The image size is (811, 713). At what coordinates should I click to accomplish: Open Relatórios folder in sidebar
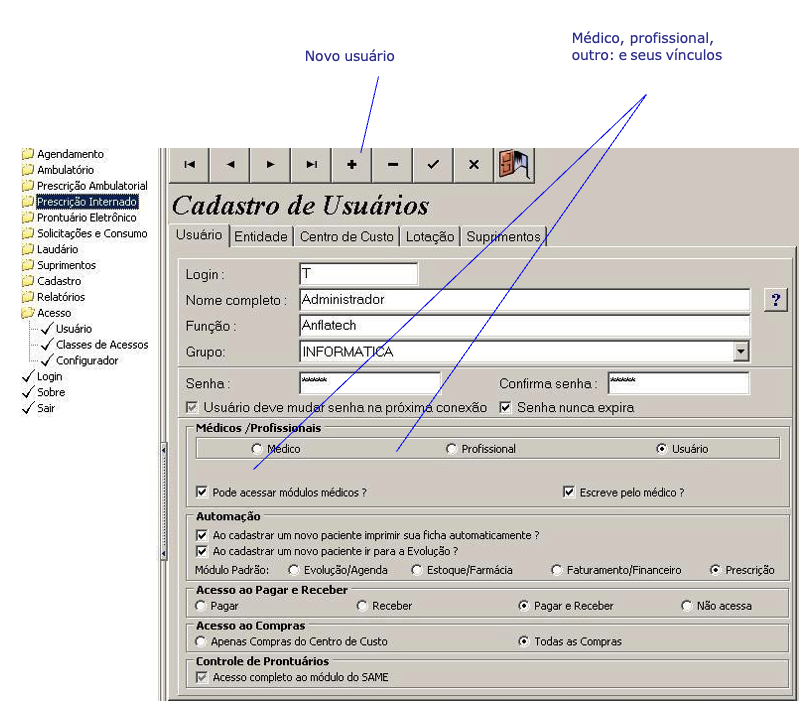pos(53,297)
